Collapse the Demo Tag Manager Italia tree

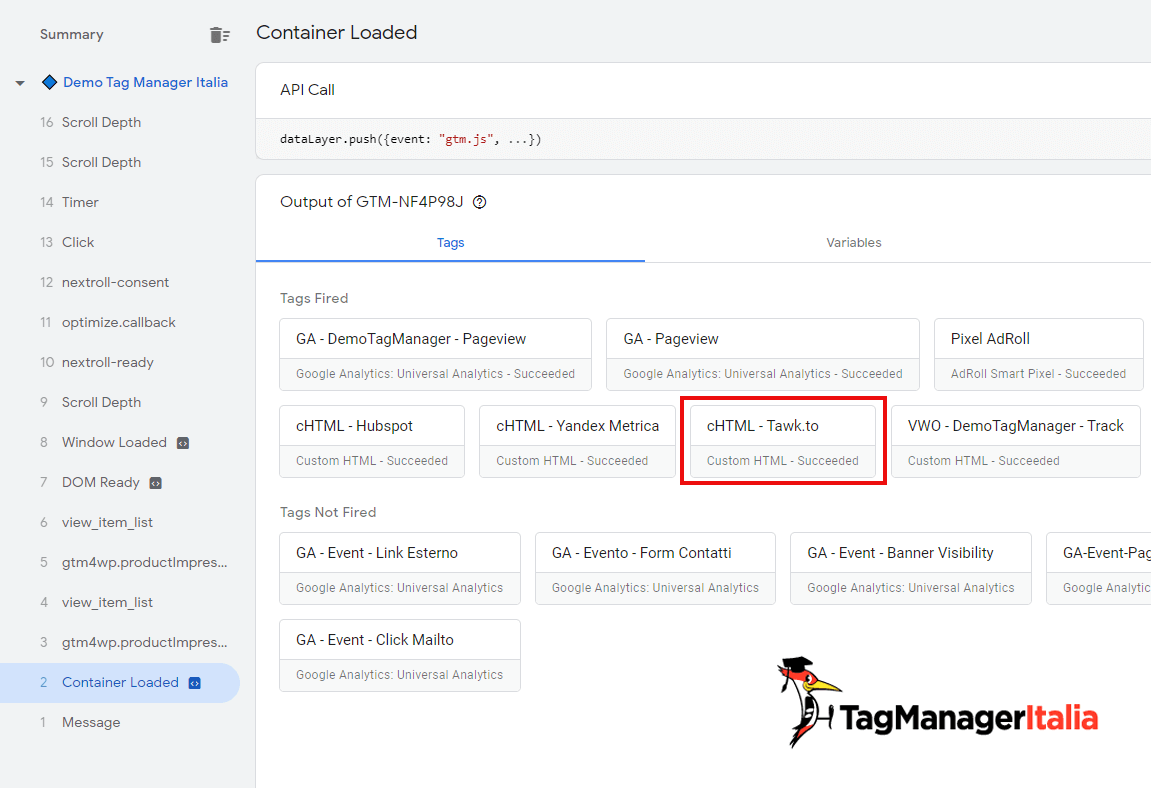[x=21, y=83]
